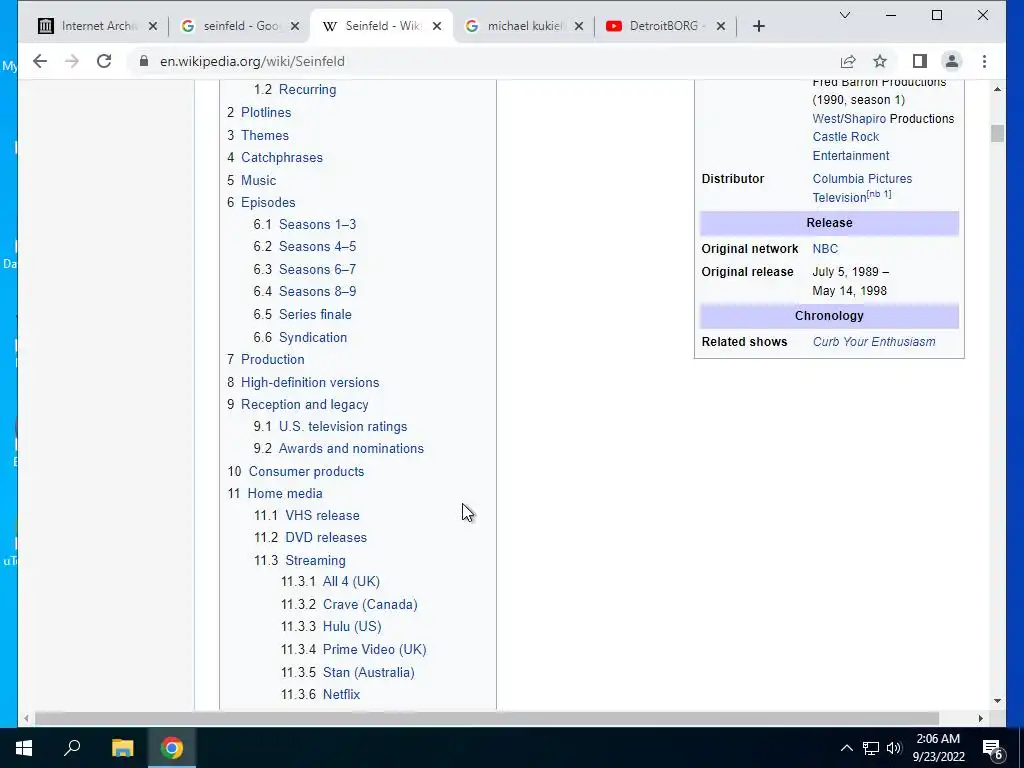
Task: Close the DetroitBORG YouTube tab
Action: [721, 26]
